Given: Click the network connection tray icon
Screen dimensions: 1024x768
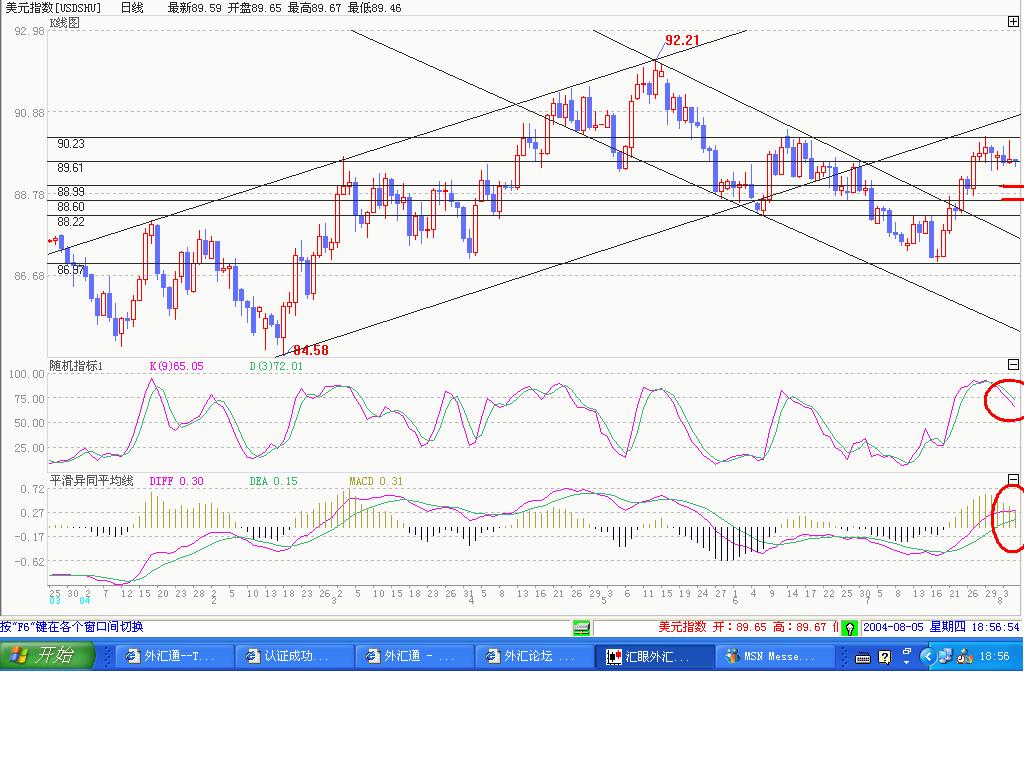Looking at the screenshot, I should click(944, 656).
